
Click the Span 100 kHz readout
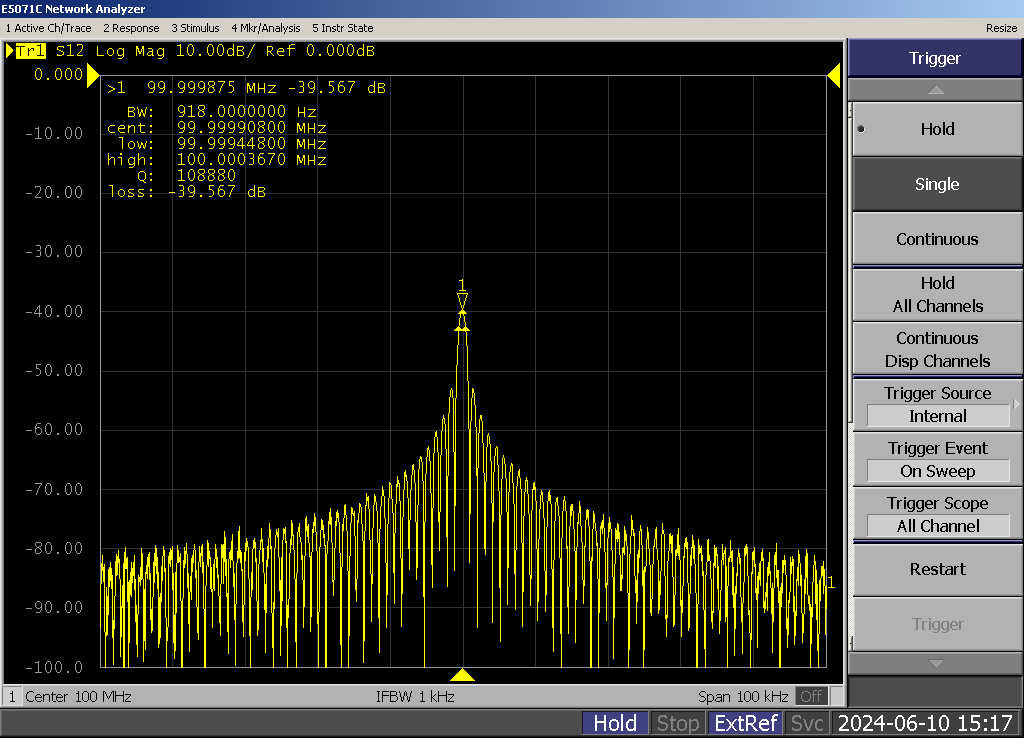(x=745, y=696)
